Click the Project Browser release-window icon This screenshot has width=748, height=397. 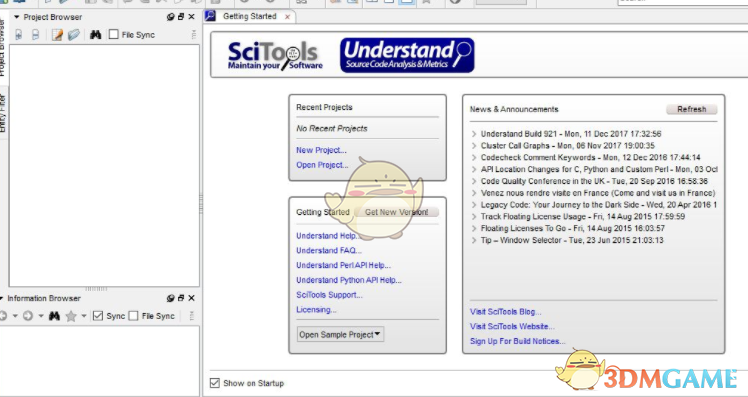[170, 17]
